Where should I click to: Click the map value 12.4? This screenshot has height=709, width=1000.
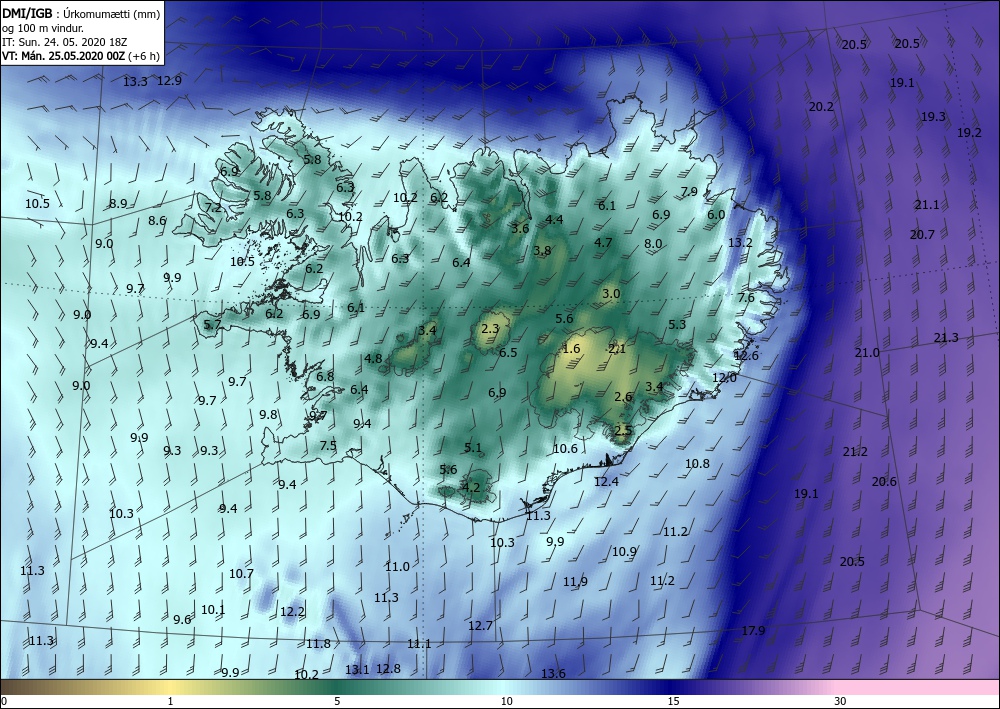607,481
